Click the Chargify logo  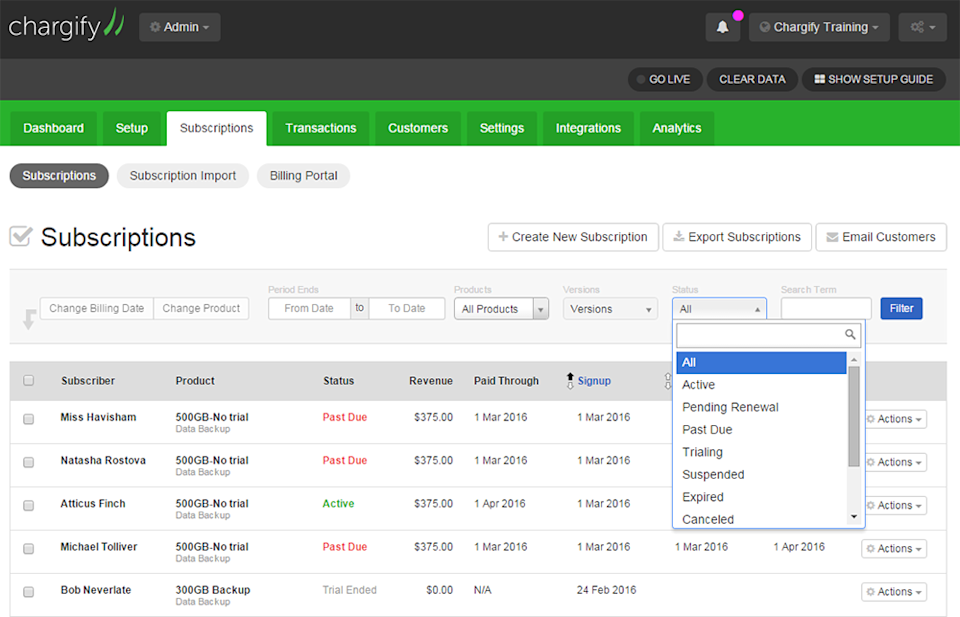(66, 25)
